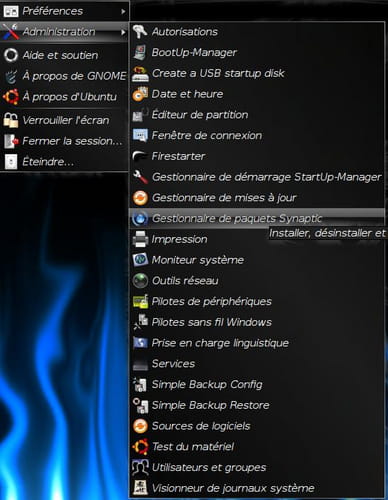Click the Outils réseau globe icon
This screenshot has height=500, width=388.
click(140, 281)
